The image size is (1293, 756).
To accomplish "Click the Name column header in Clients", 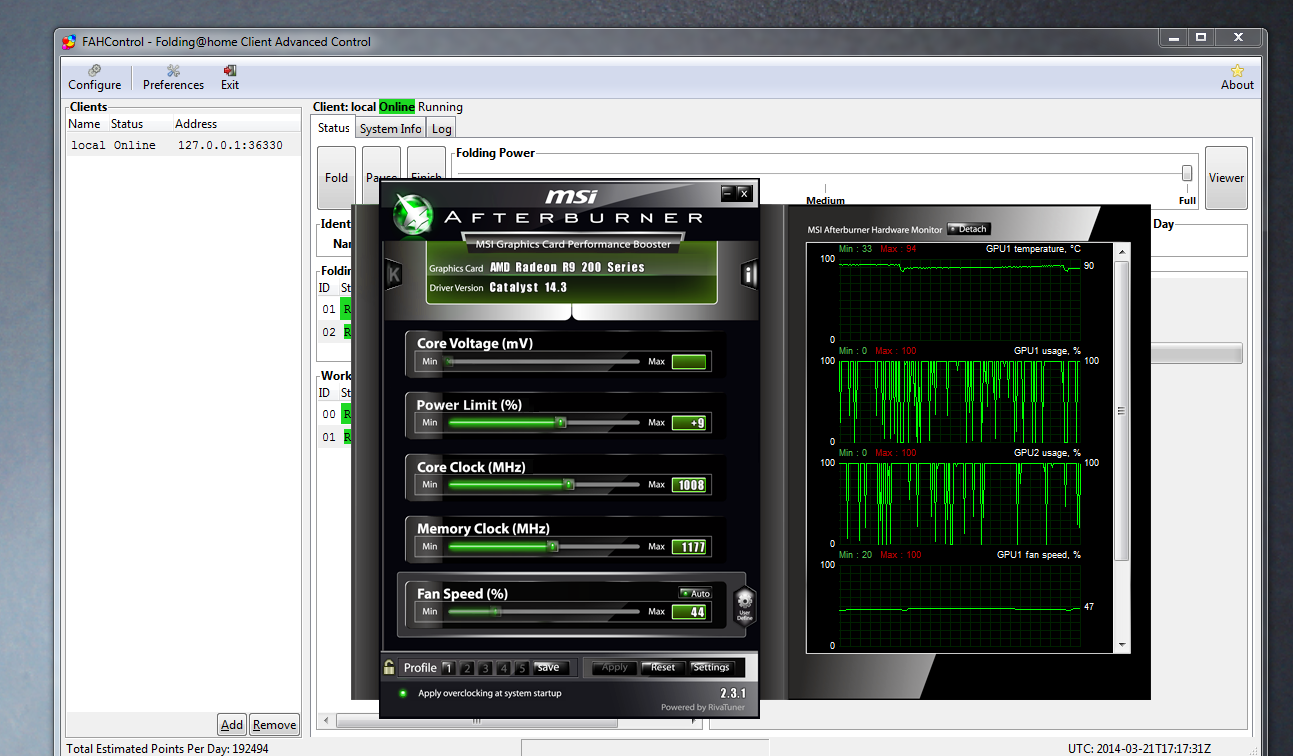I will [x=84, y=124].
